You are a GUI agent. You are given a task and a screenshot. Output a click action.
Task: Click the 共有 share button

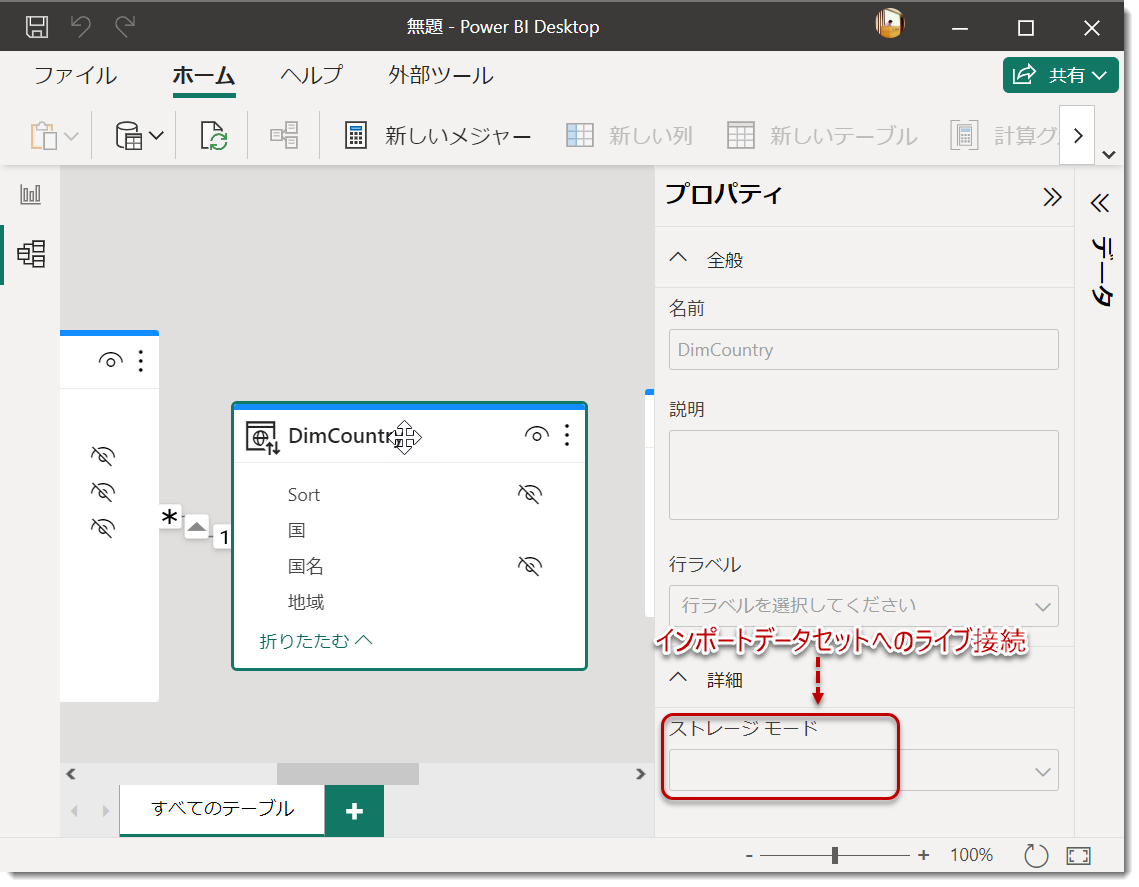click(x=1061, y=75)
